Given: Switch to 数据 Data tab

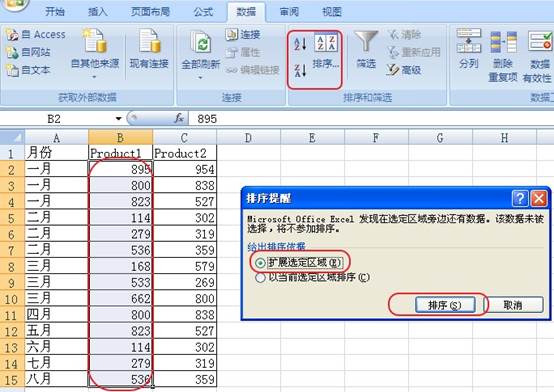Looking at the screenshot, I should (x=246, y=12).
